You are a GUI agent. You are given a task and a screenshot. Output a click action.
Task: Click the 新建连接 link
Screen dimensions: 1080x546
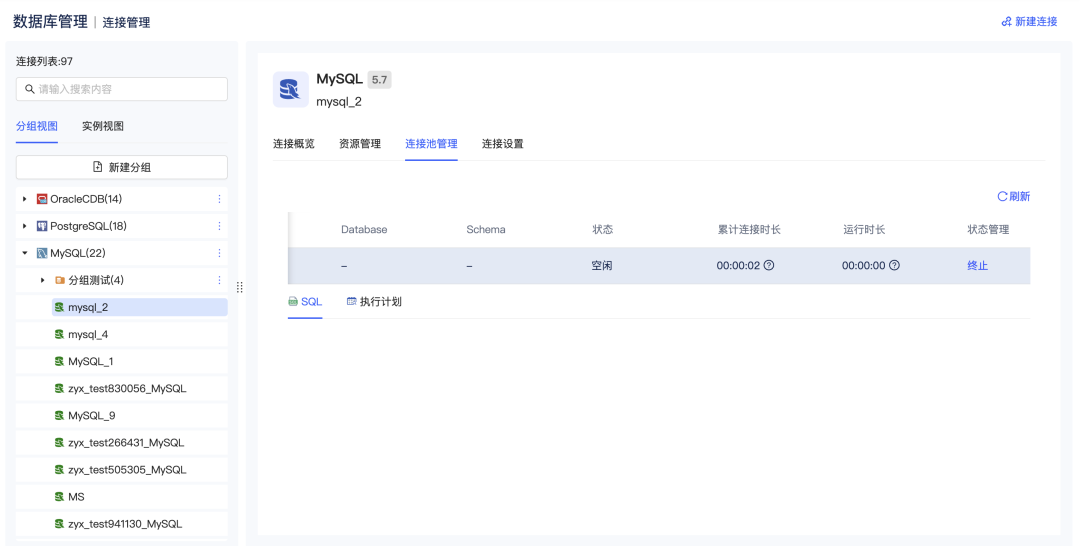pos(1030,21)
